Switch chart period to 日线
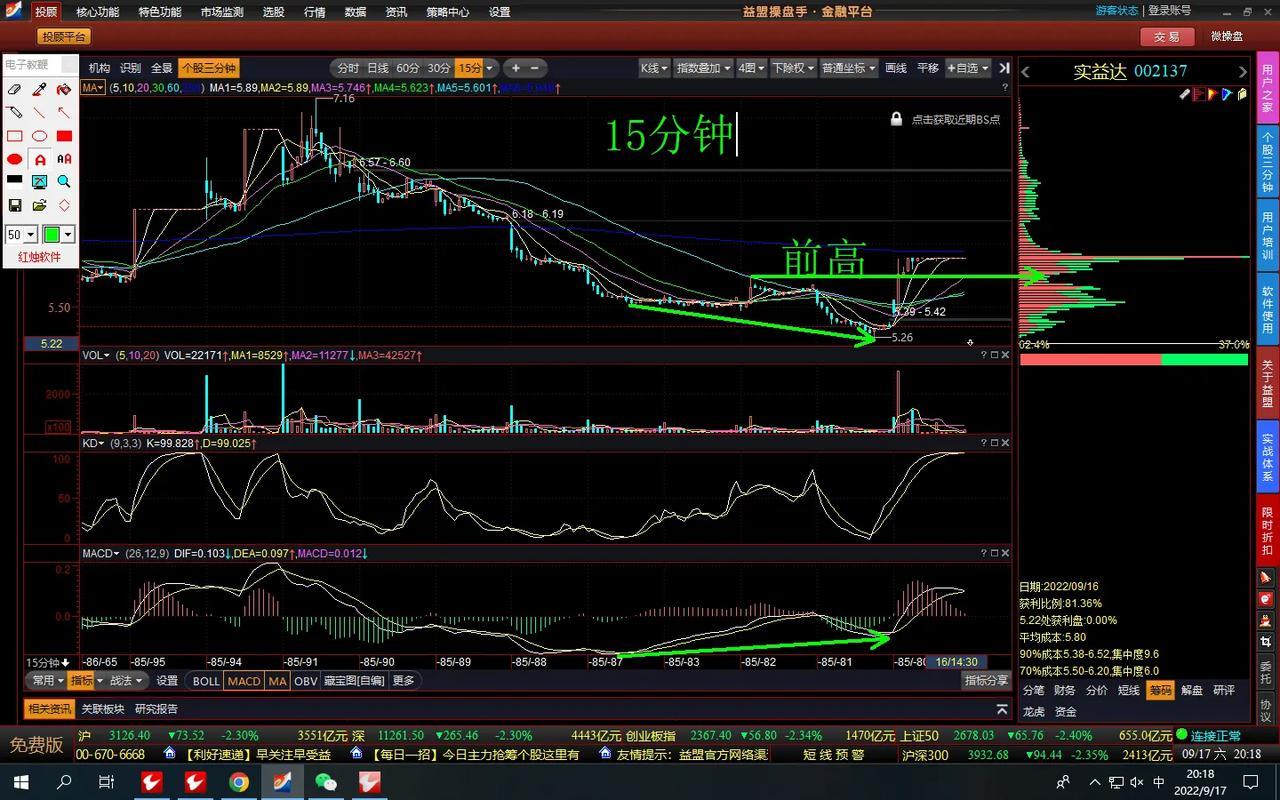This screenshot has height=800, width=1280. click(378, 68)
